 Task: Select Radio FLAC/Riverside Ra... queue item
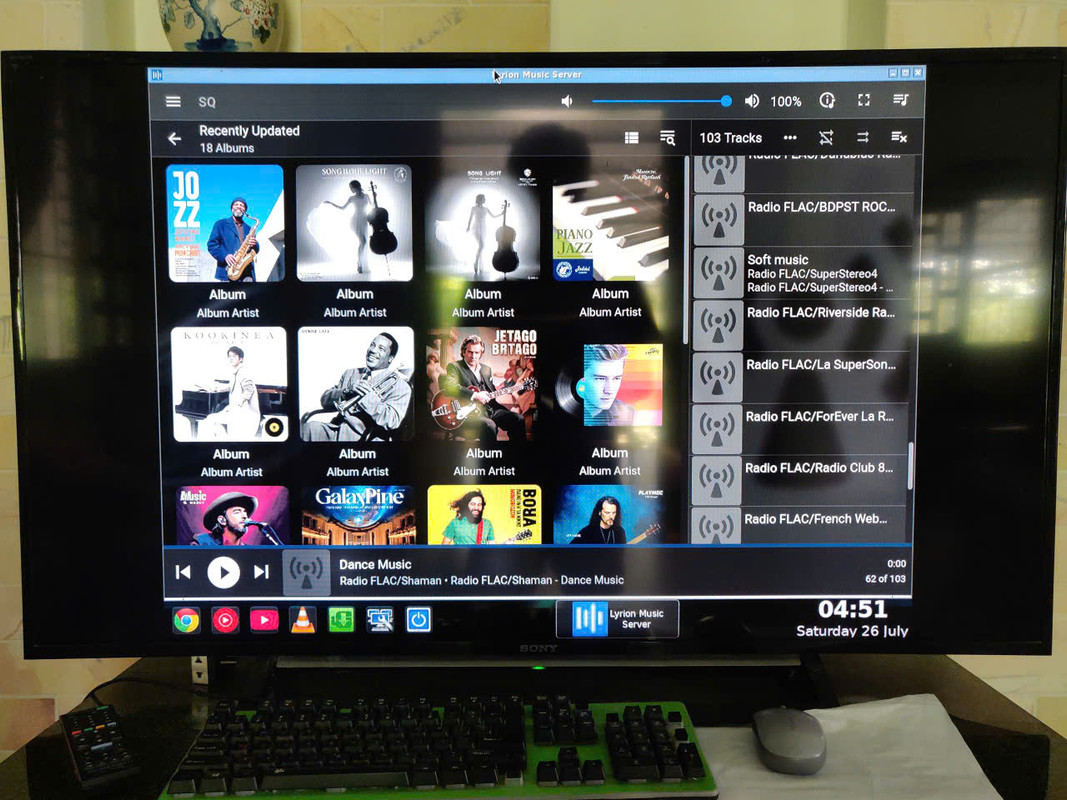[800, 325]
